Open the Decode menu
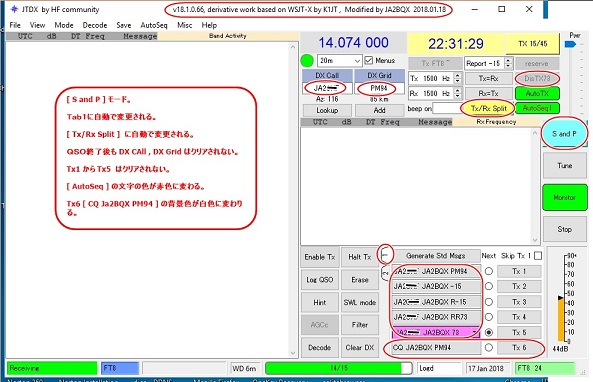593x382 pixels. (95, 25)
